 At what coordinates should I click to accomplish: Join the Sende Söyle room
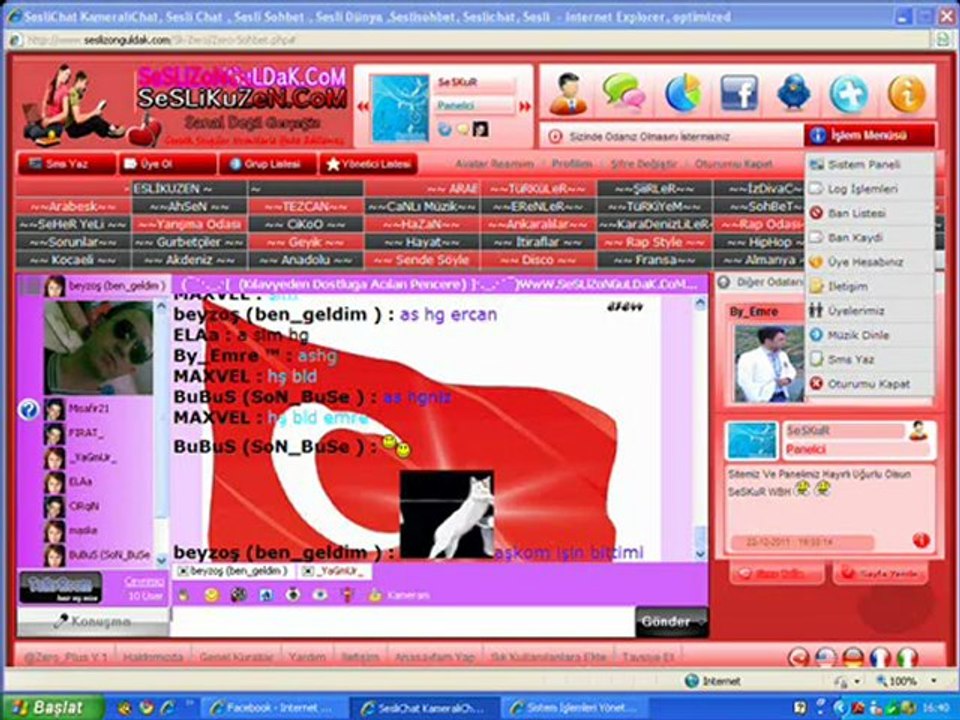pyautogui.click(x=422, y=260)
